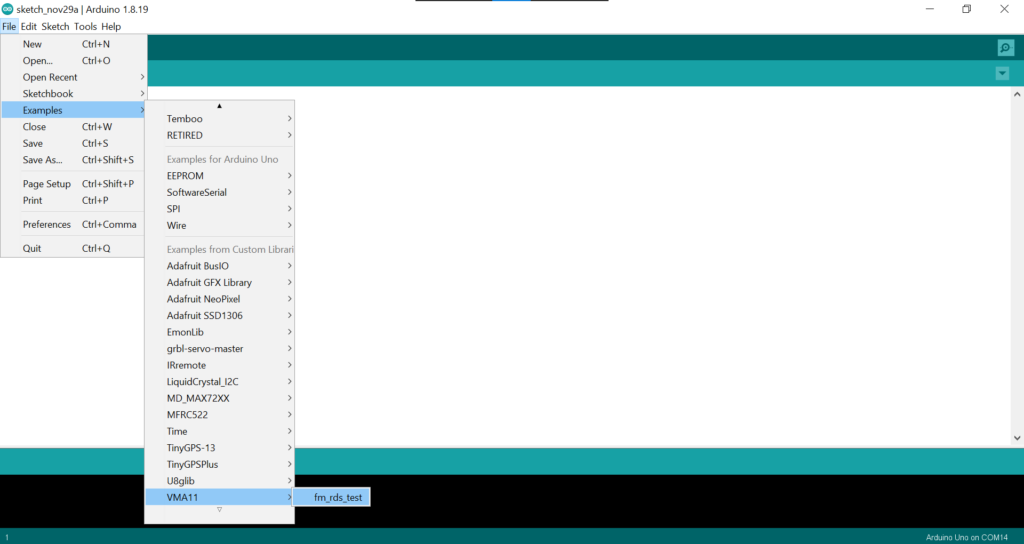Choose Save As... in the File menu
This screenshot has height=544, width=1024.
tap(42, 160)
